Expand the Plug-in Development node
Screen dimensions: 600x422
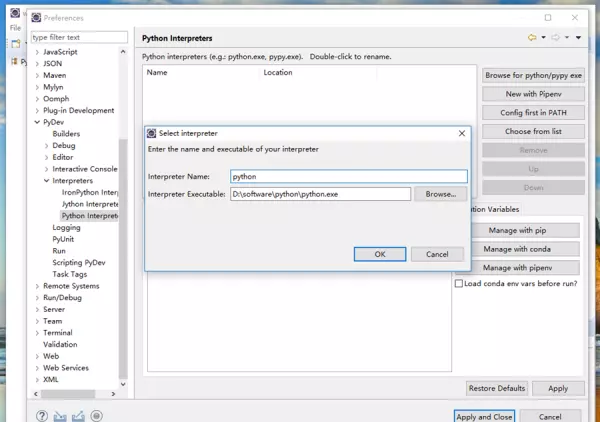37,111
